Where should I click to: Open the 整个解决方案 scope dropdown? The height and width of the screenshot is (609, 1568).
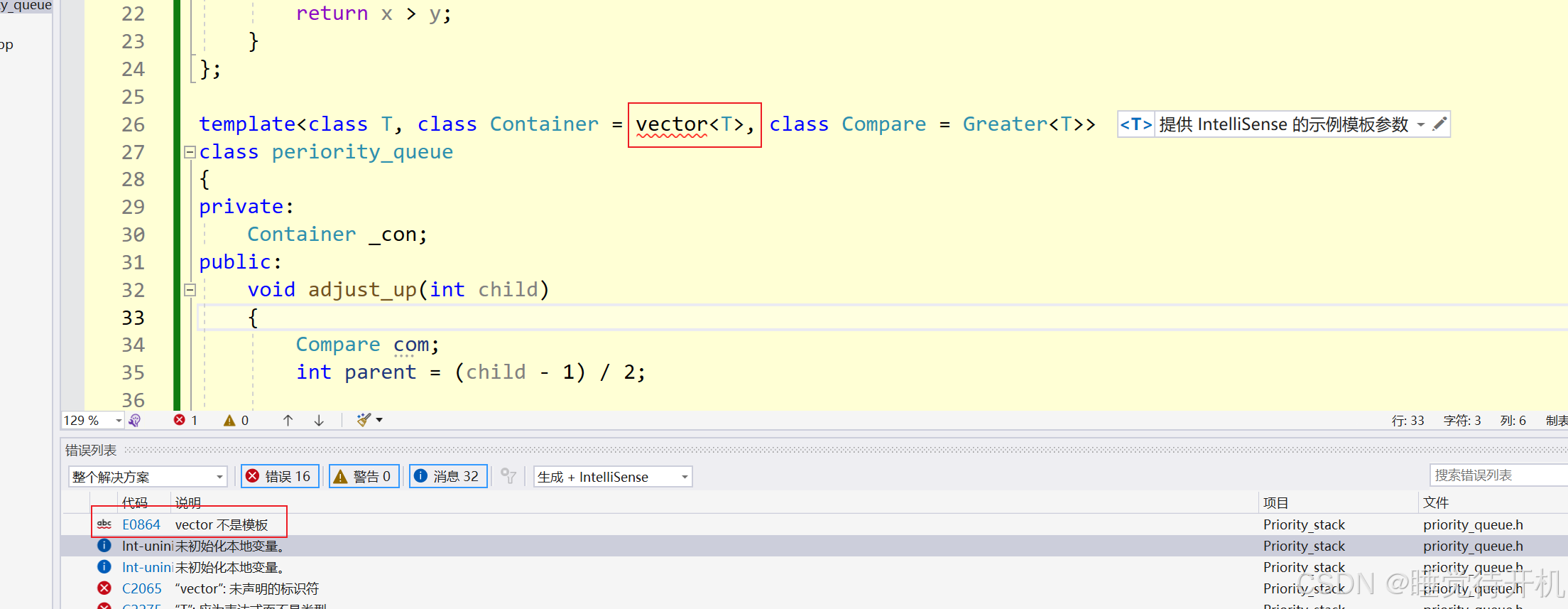point(148,476)
